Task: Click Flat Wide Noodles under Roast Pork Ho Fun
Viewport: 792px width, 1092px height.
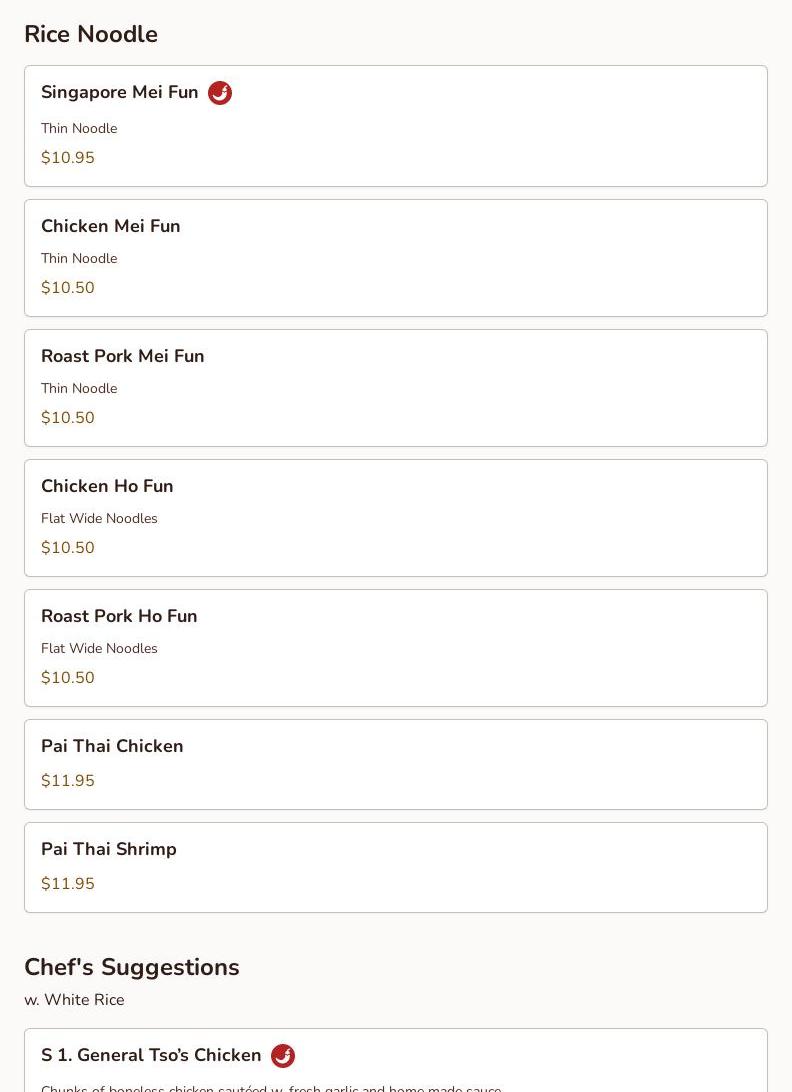Action: (x=99, y=648)
